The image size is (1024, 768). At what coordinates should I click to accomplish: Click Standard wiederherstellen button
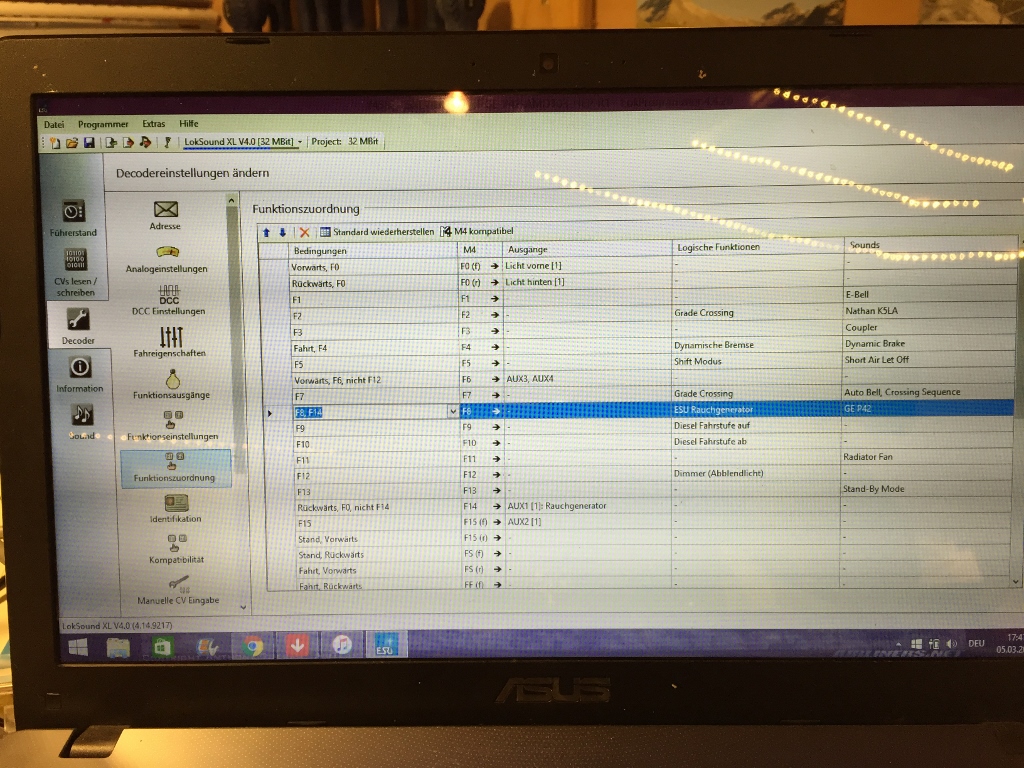(x=377, y=232)
